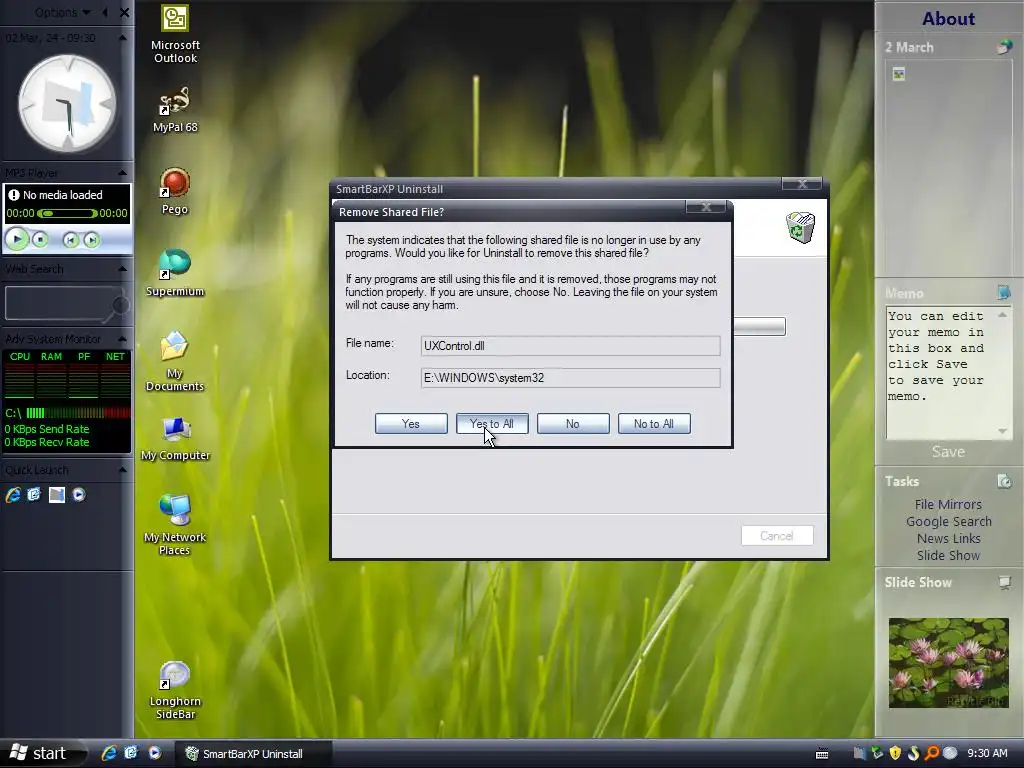The image size is (1024, 768).
Task: Click the globe icon beside 2 March
Action: [1004, 47]
